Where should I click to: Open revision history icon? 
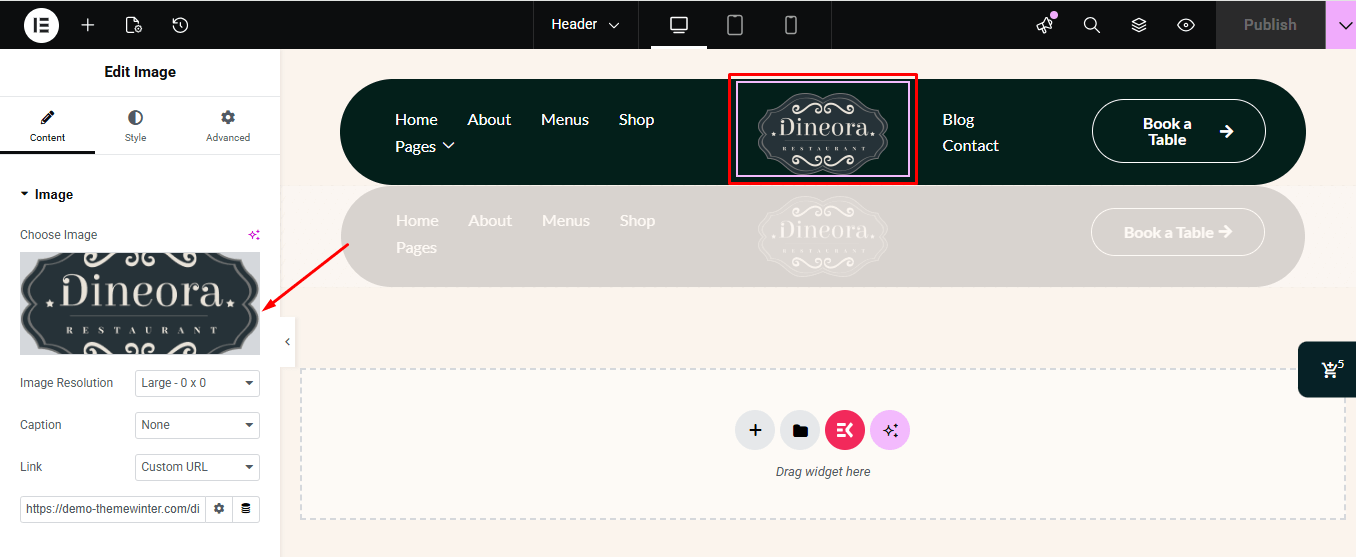pyautogui.click(x=180, y=25)
